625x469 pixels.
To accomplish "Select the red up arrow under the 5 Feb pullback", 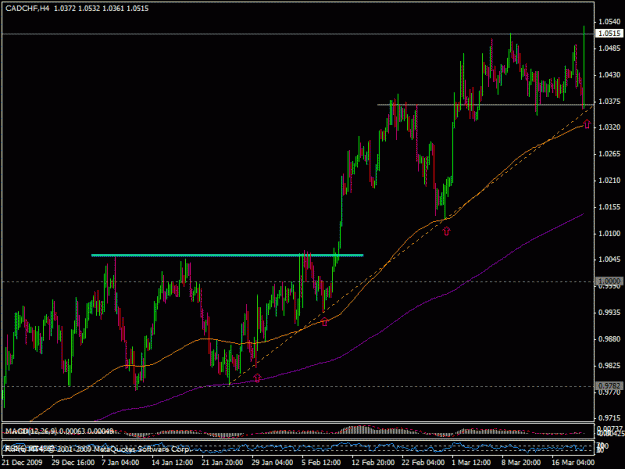I will (x=324, y=322).
